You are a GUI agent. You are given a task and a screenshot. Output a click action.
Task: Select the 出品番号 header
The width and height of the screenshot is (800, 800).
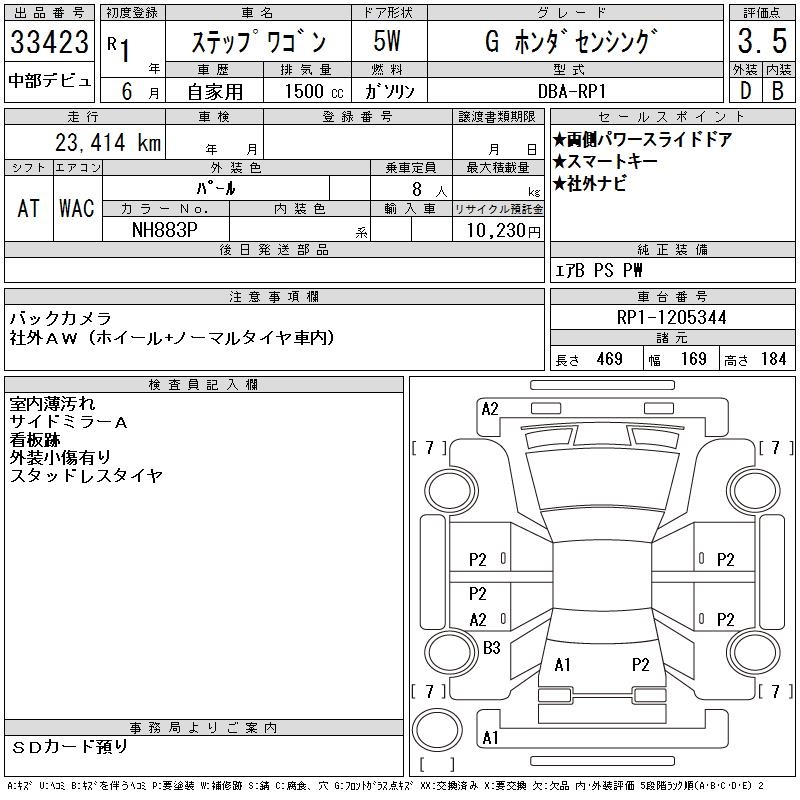pos(49,13)
